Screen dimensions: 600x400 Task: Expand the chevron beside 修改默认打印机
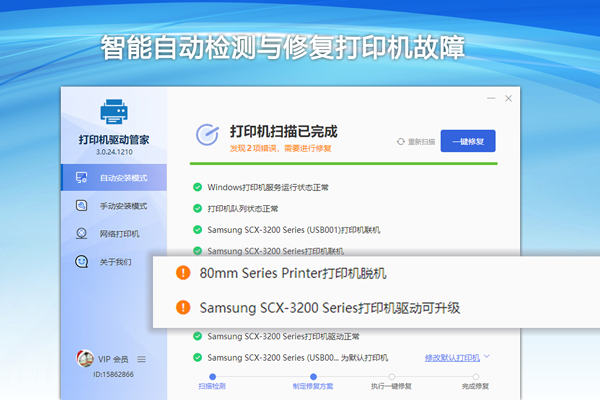(x=487, y=356)
